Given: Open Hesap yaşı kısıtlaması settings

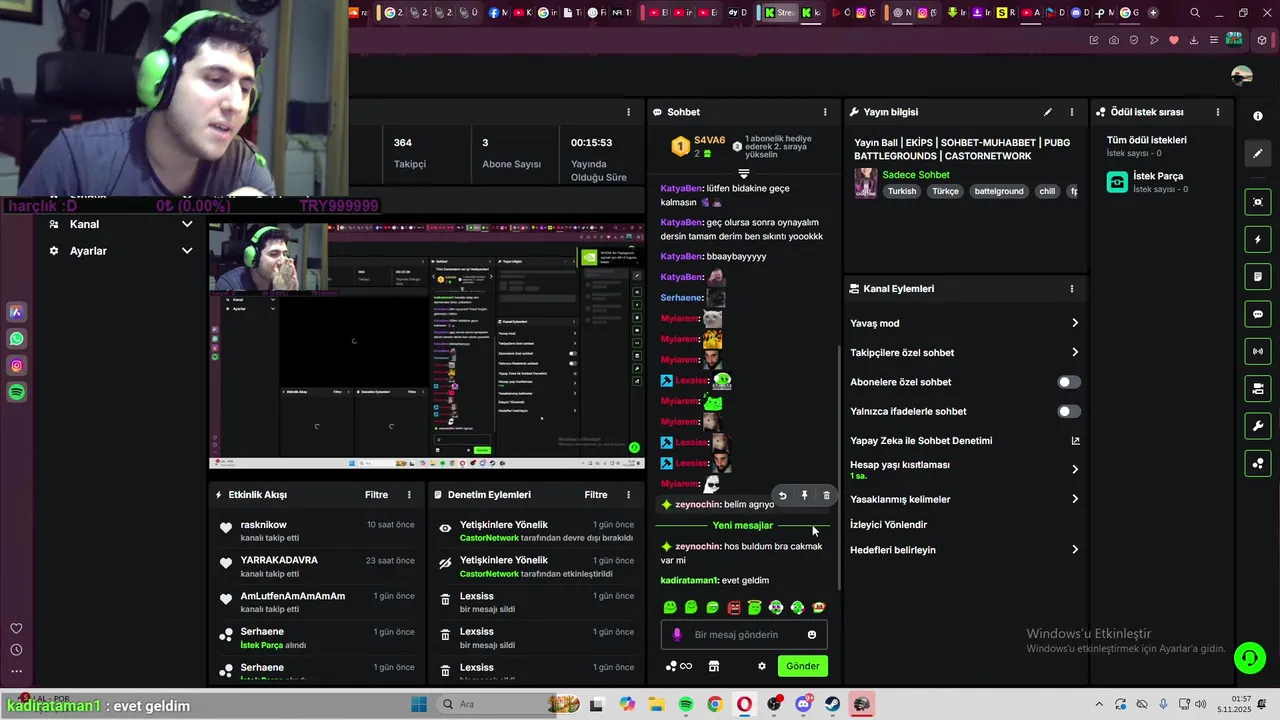Looking at the screenshot, I should point(964,470).
